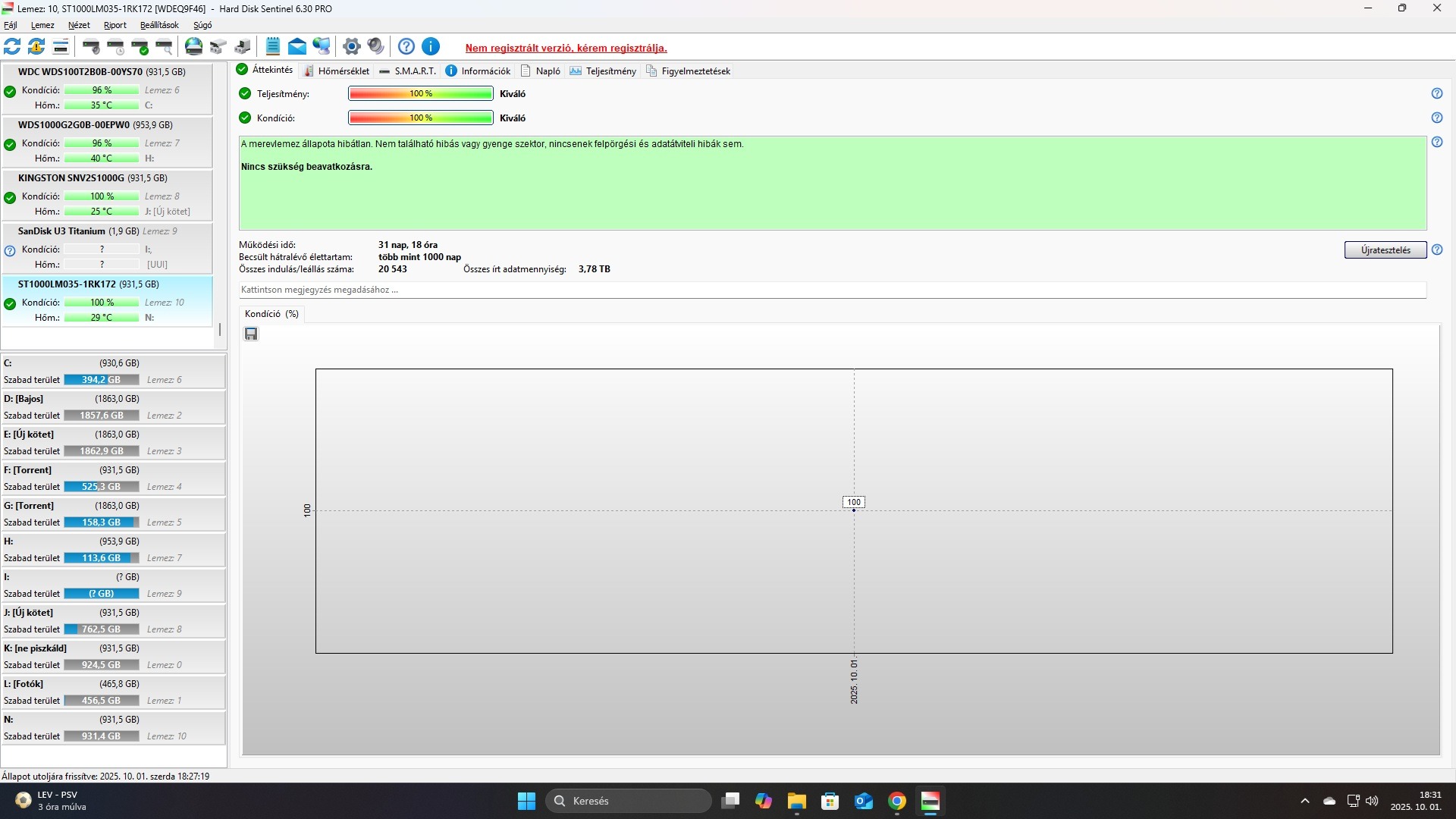
Task: Click the help icon beside Teljesítmény bar
Action: (x=1436, y=93)
